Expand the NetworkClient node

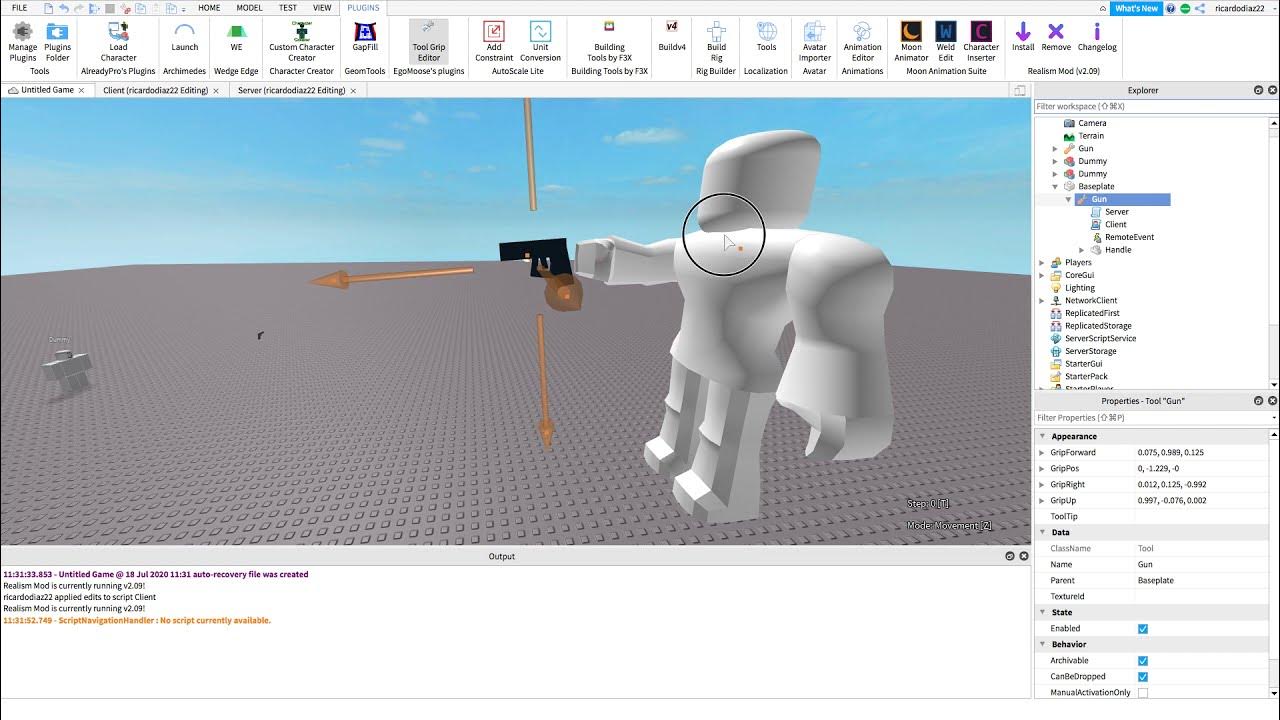(1042, 301)
